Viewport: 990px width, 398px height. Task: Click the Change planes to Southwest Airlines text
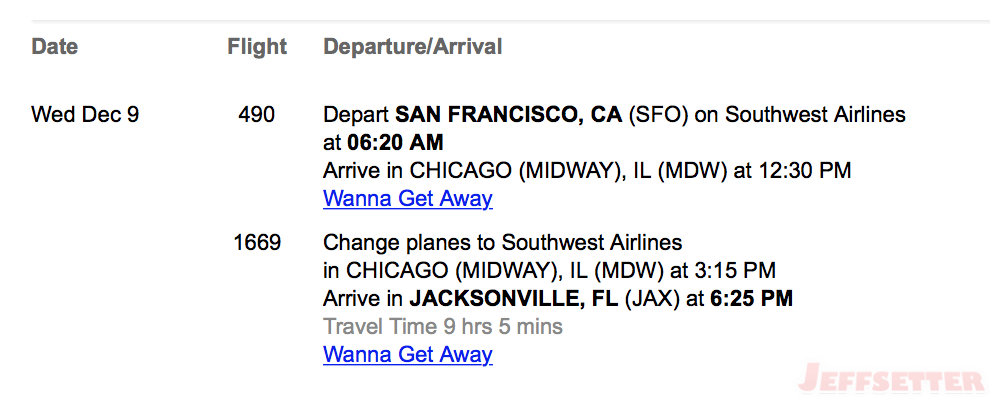coord(503,243)
